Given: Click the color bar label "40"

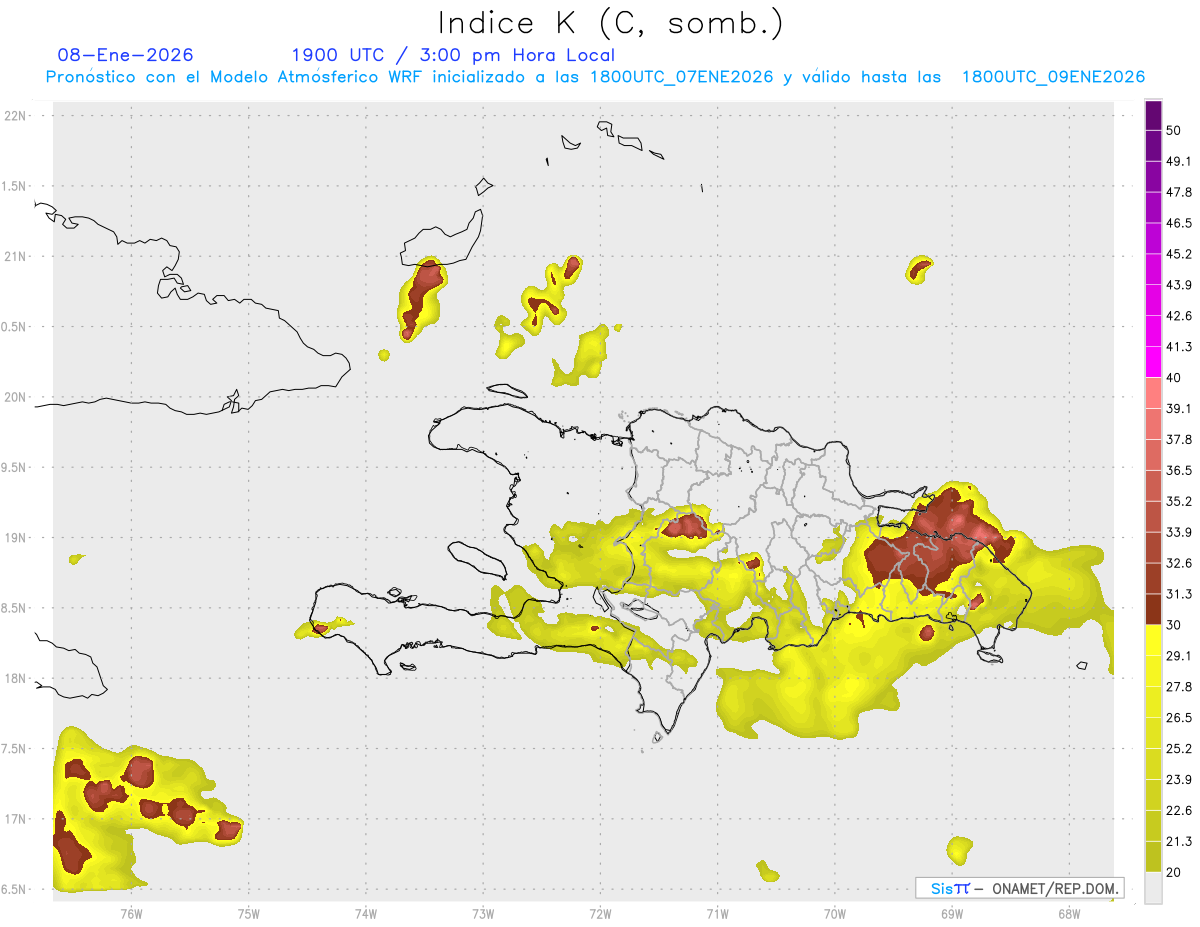Looking at the screenshot, I should tap(1173, 378).
